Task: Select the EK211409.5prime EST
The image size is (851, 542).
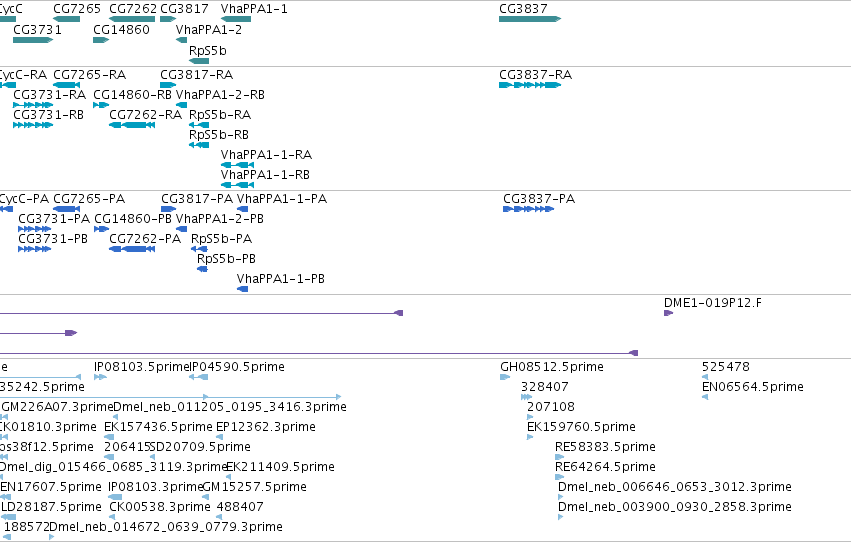Action: (x=228, y=477)
